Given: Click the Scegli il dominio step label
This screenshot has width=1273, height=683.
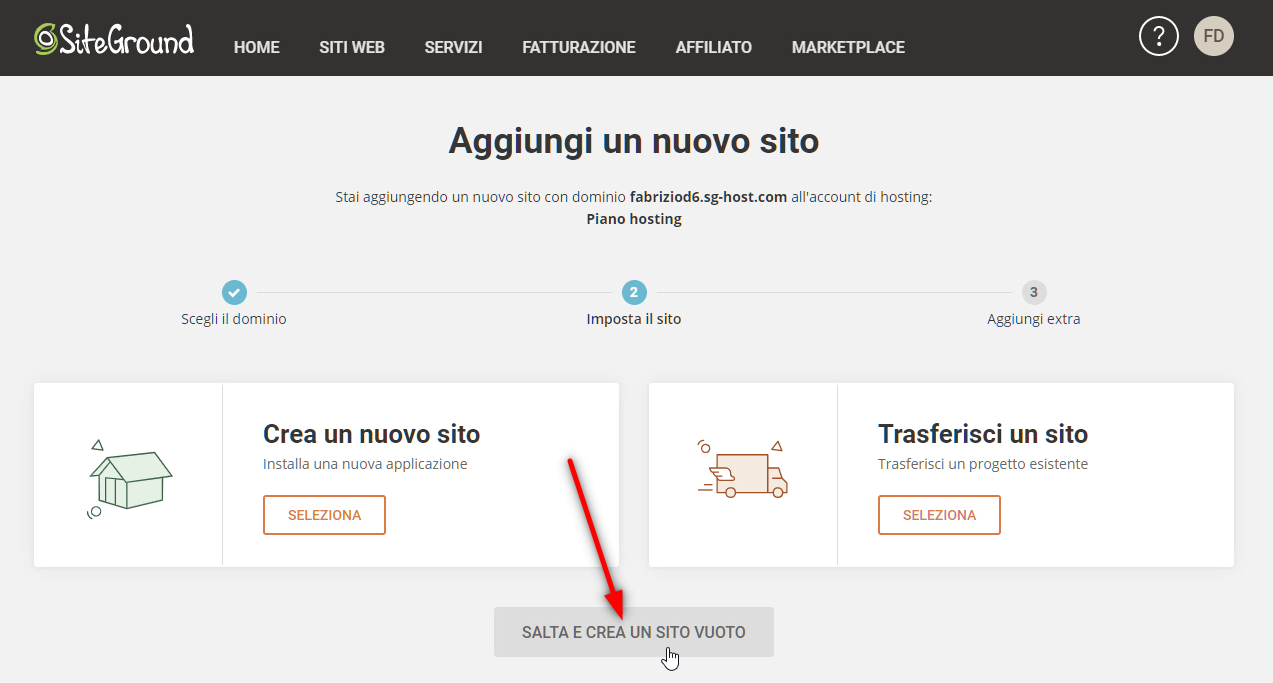Looking at the screenshot, I should coord(234,319).
